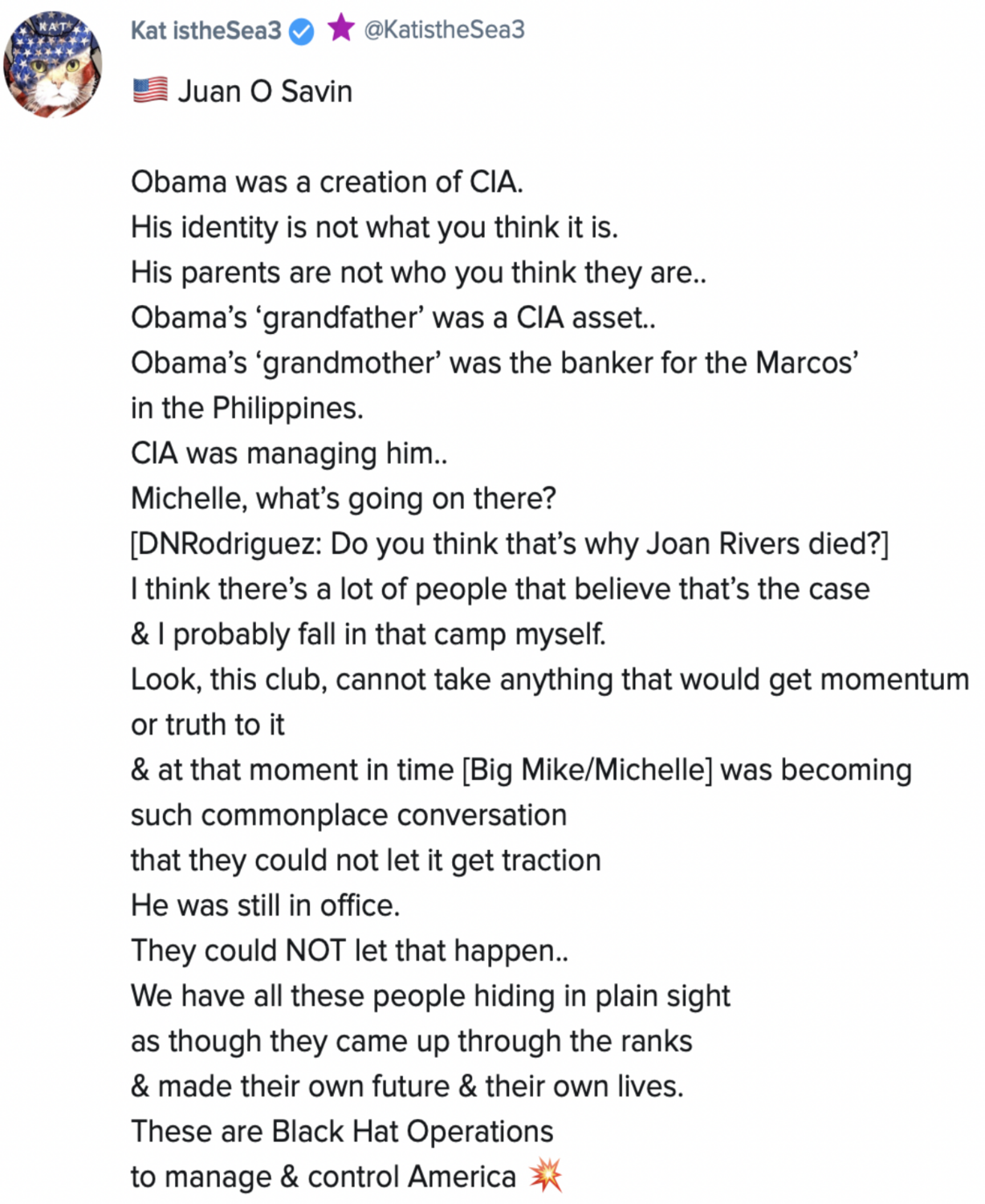Open the cat profile avatar
The image size is (985, 1204).
[53, 64]
